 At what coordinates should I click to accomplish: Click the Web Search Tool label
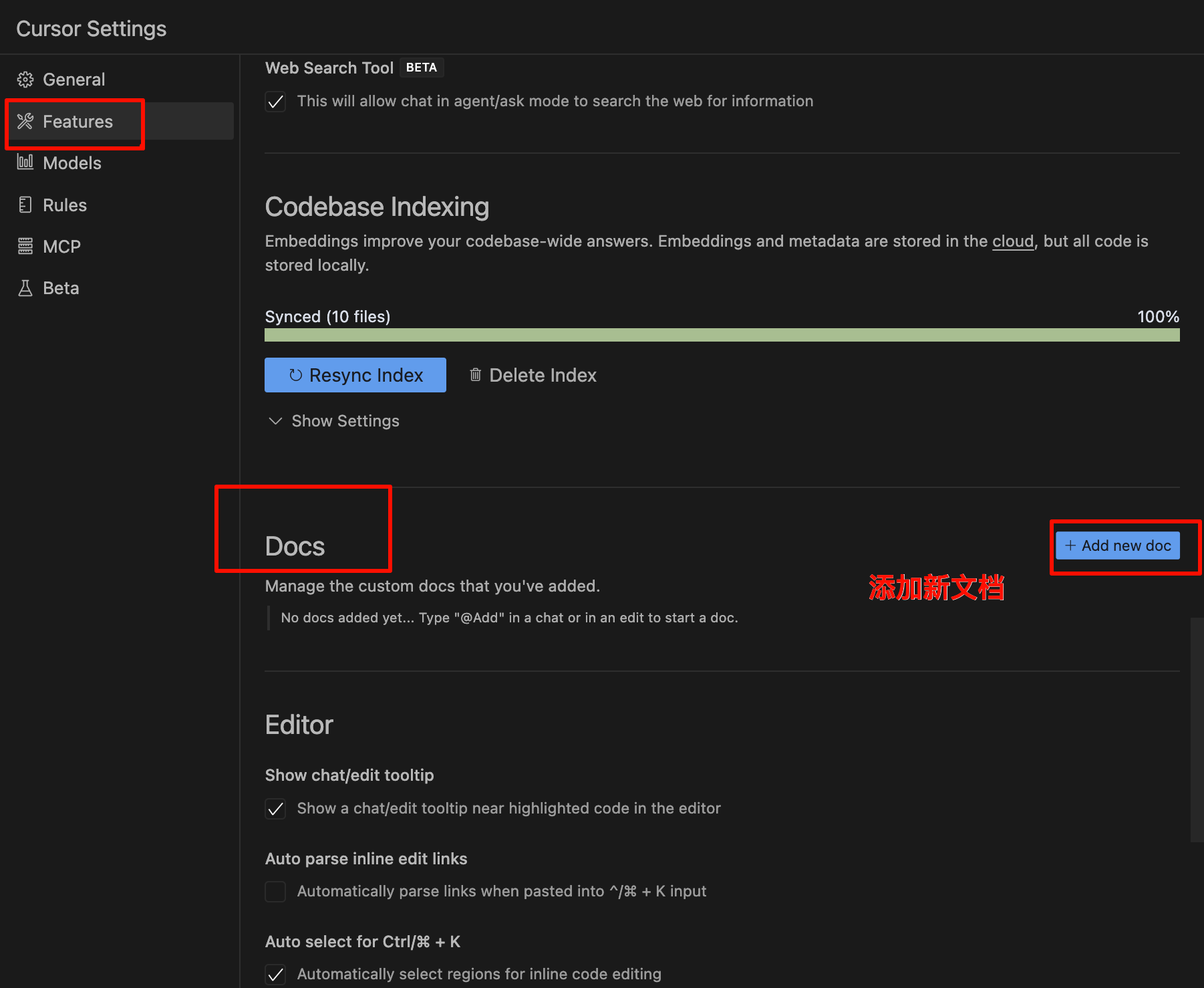[x=329, y=68]
